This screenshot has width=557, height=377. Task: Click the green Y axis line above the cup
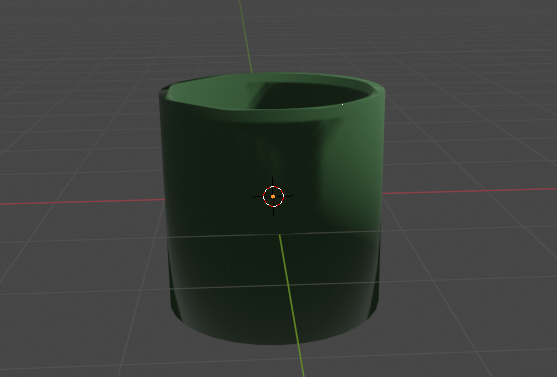[245, 36]
